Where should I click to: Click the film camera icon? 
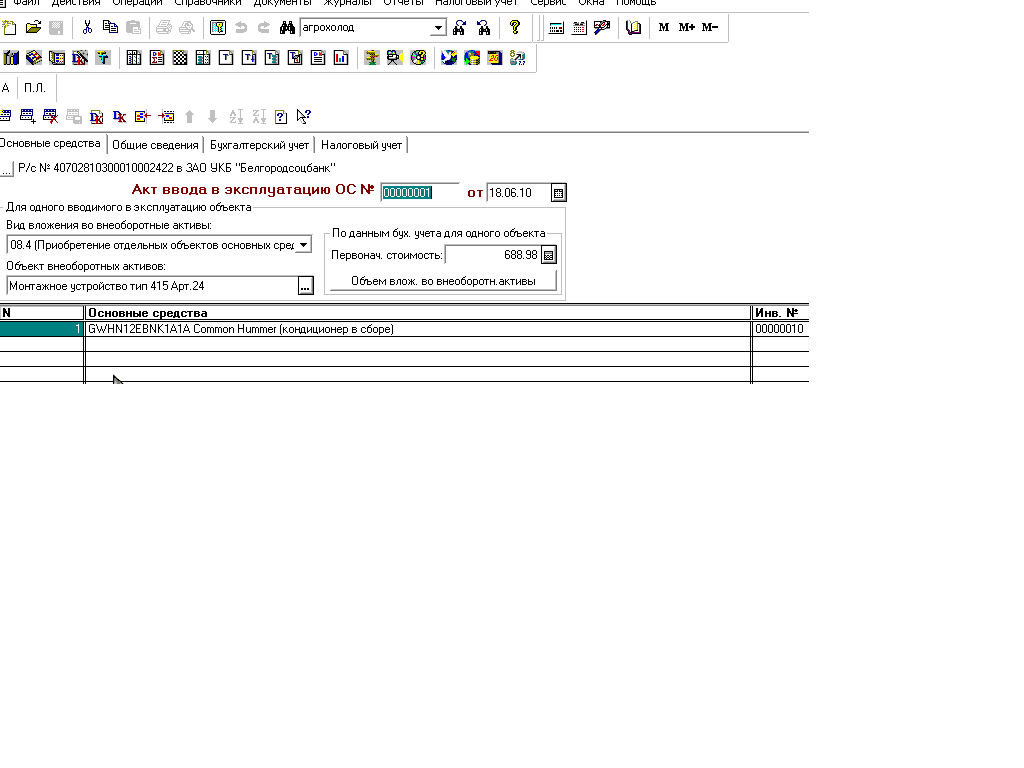point(395,58)
